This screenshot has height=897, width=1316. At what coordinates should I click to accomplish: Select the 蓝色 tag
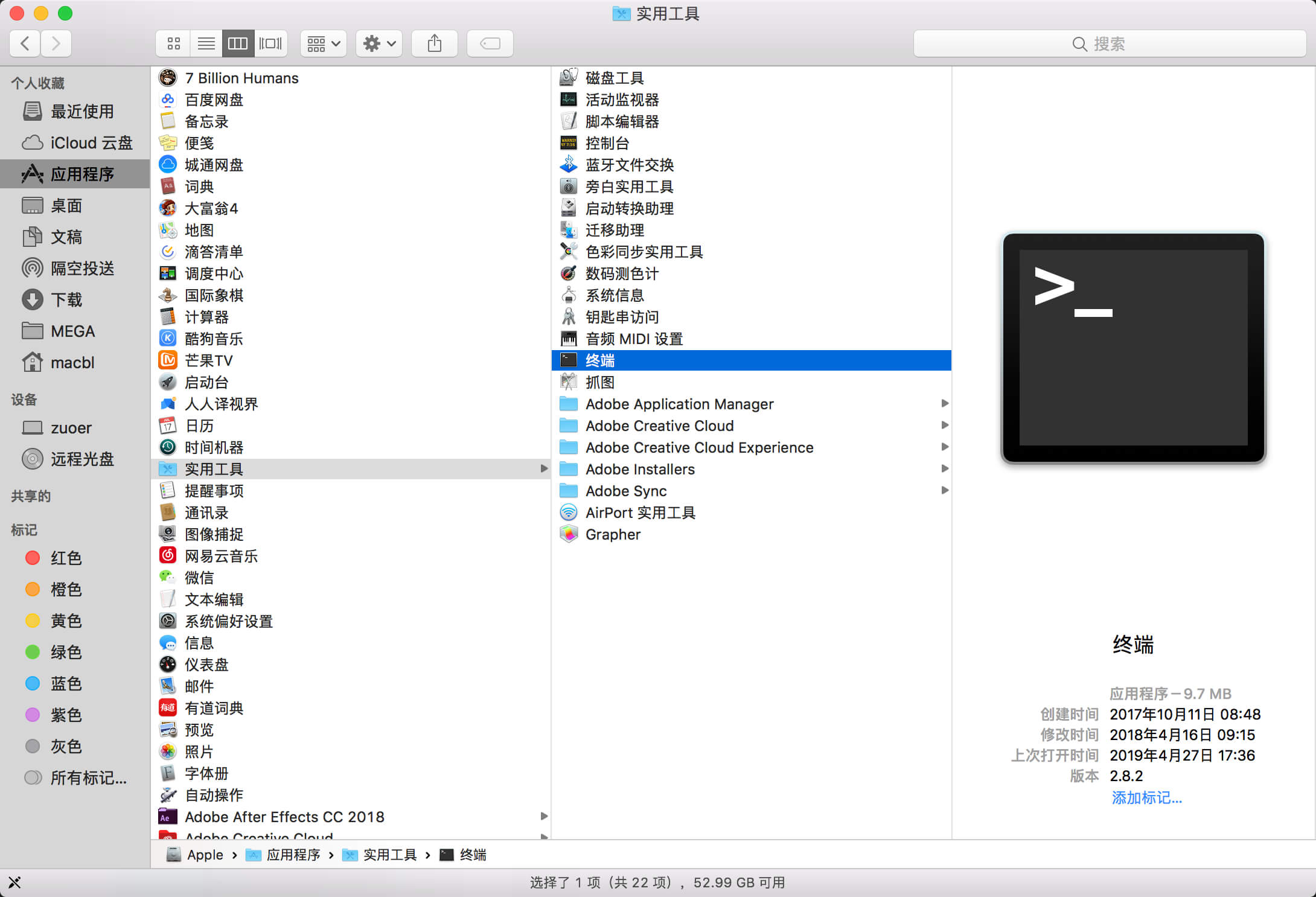coord(75,683)
